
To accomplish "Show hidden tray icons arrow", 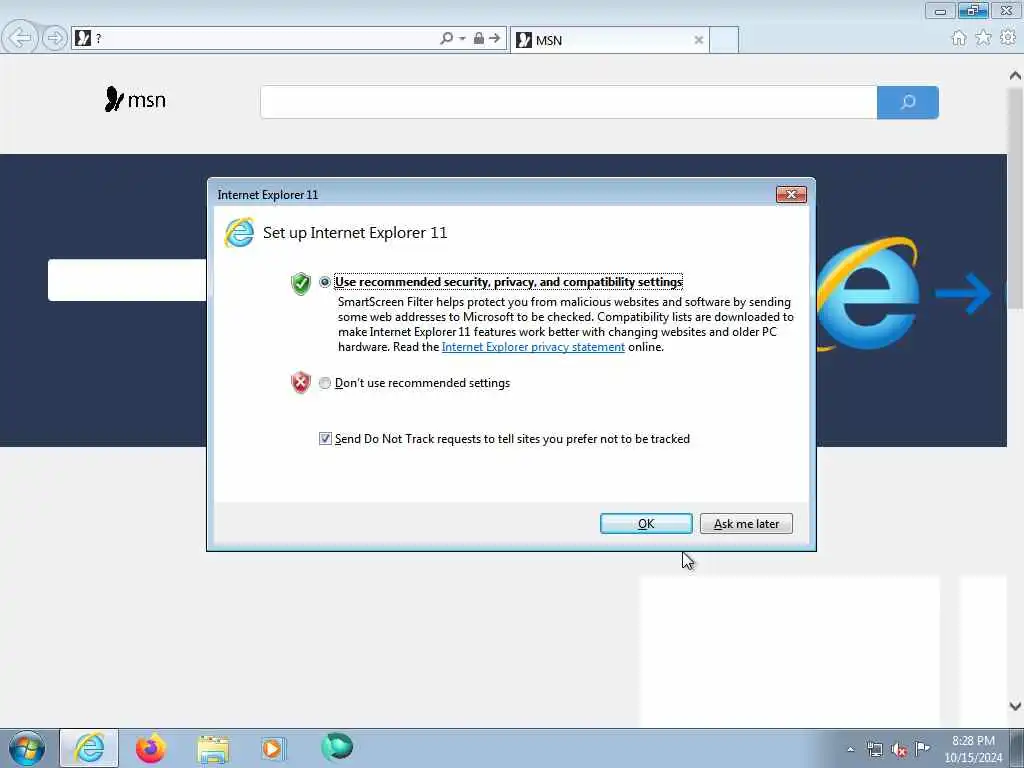I will click(x=850, y=750).
